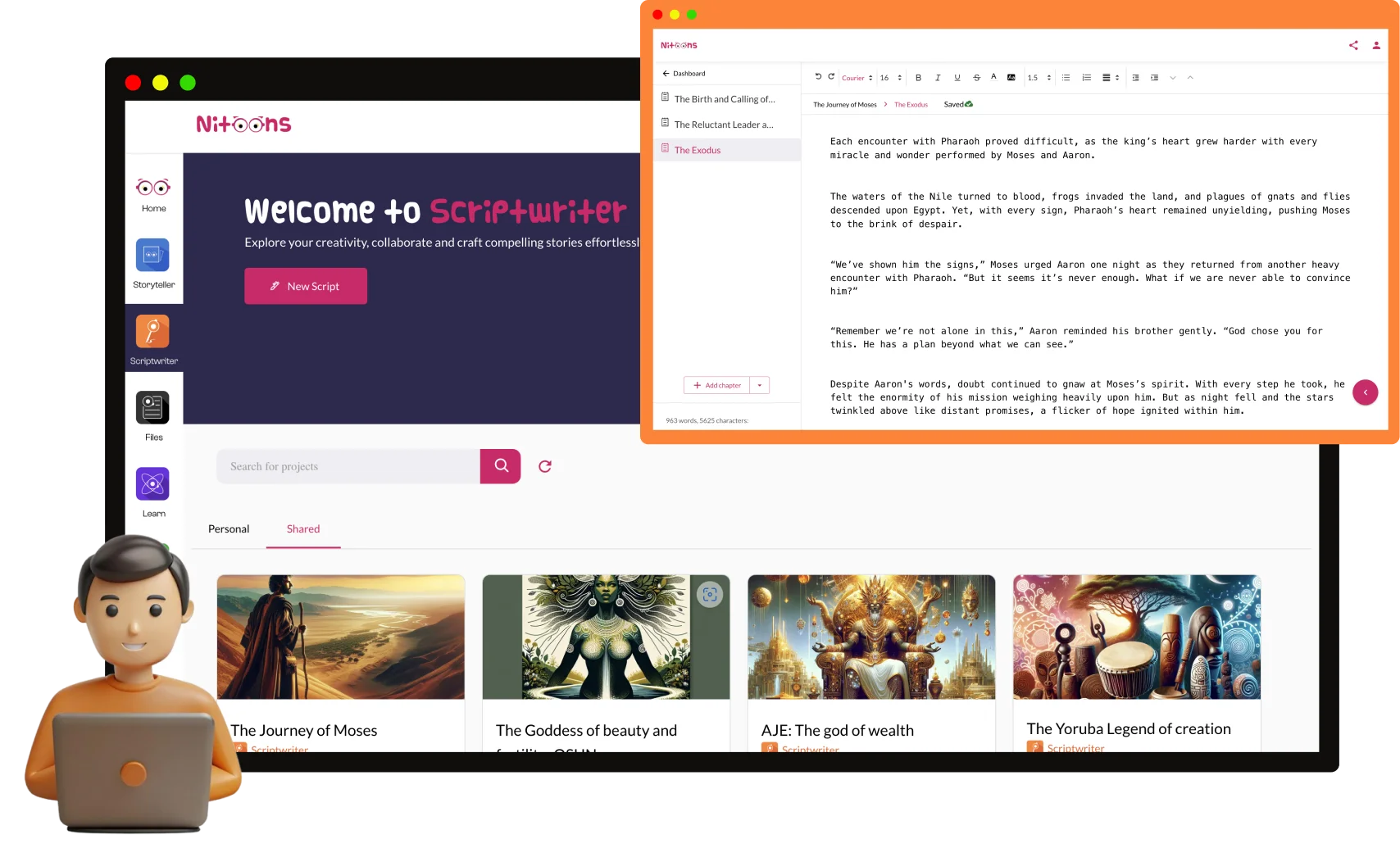
Task: Toggle bold formatting
Action: (x=918, y=78)
